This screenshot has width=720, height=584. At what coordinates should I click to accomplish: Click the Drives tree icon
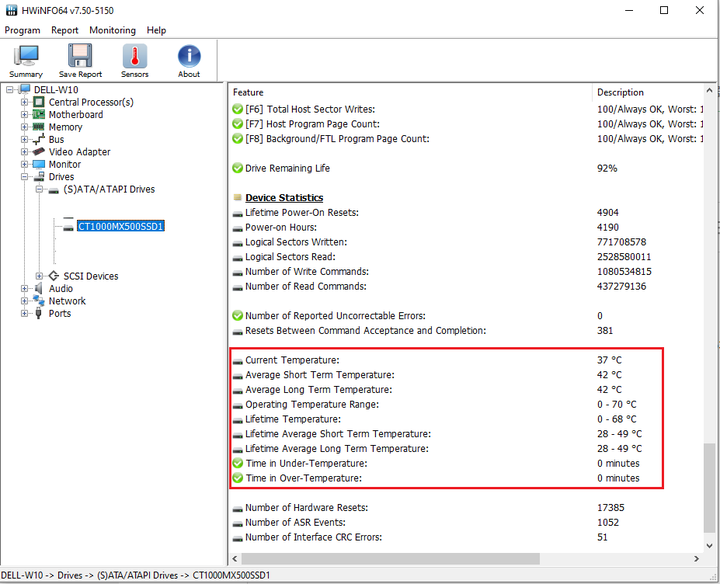click(x=39, y=176)
